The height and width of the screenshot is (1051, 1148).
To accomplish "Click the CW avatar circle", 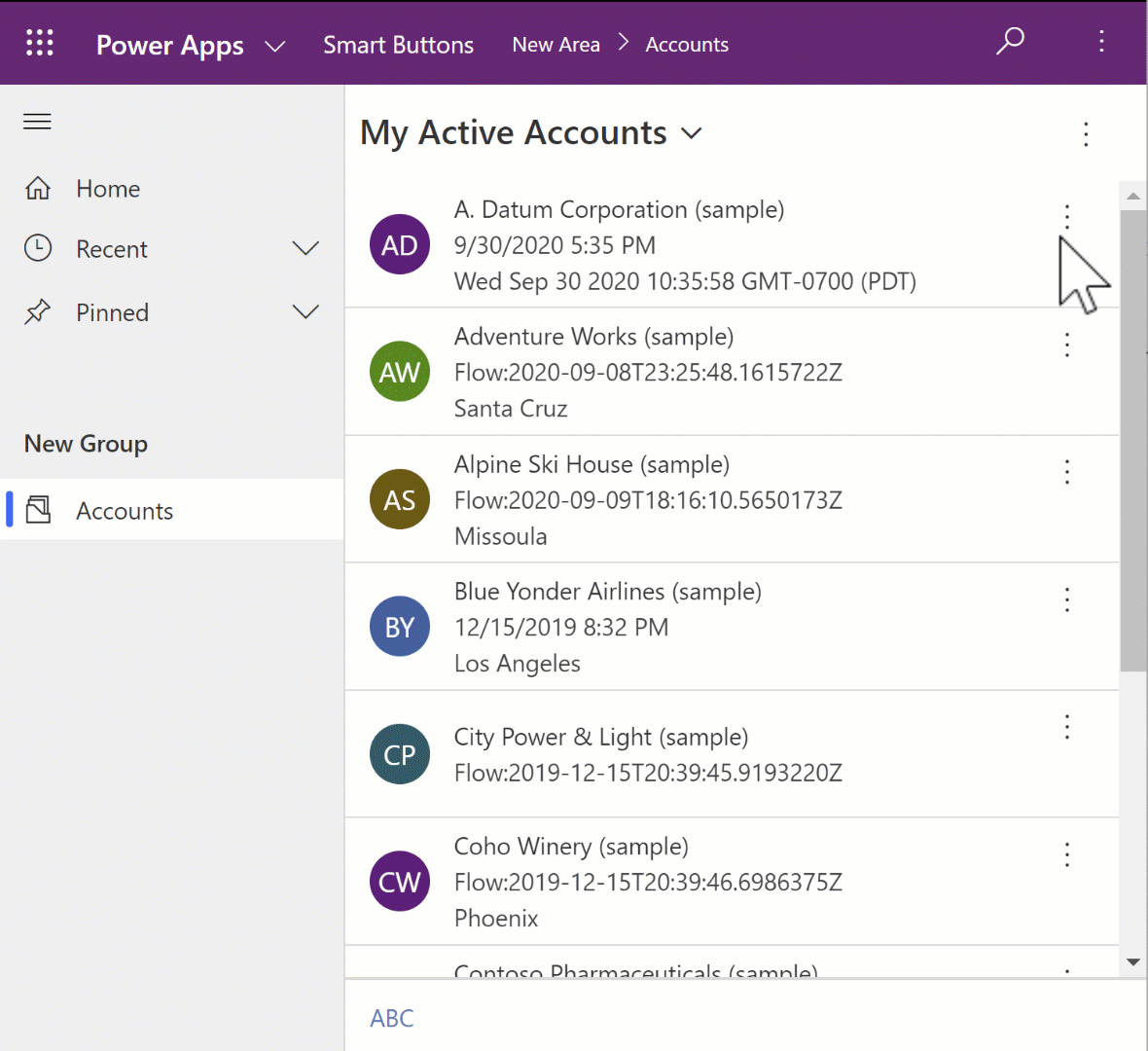I will point(400,881).
